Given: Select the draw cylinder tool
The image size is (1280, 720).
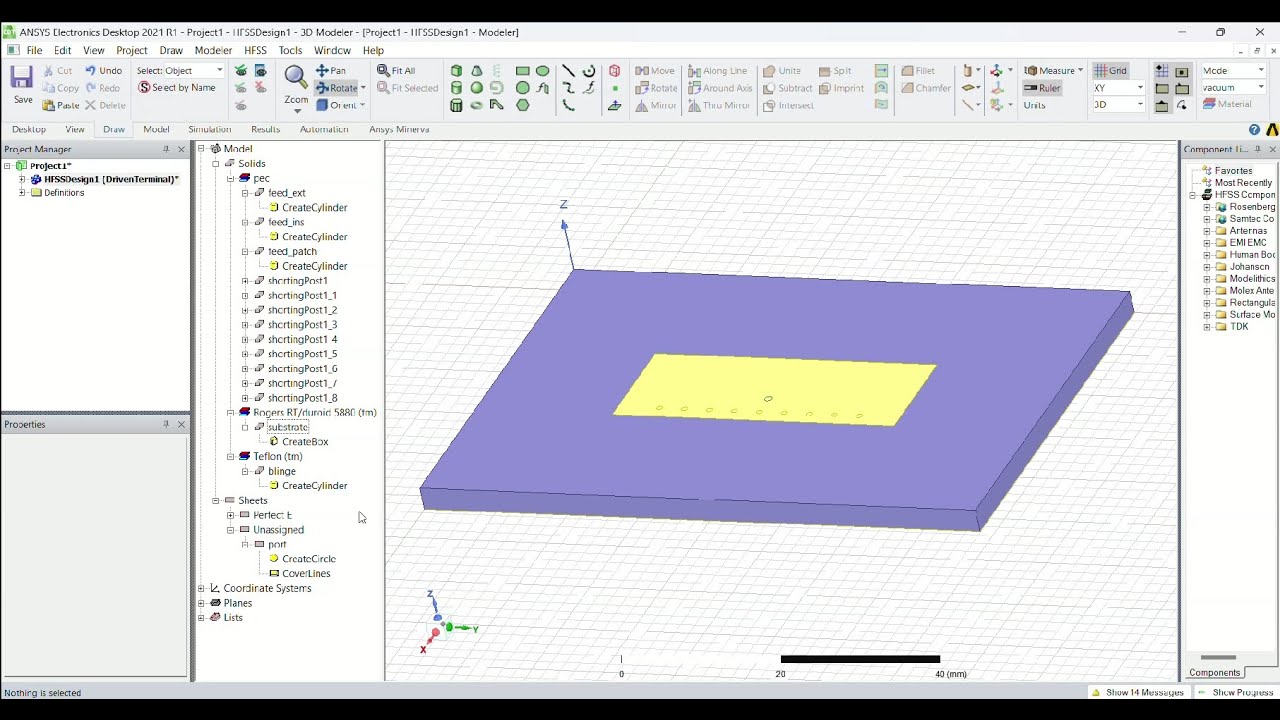Looking at the screenshot, I should [x=457, y=88].
